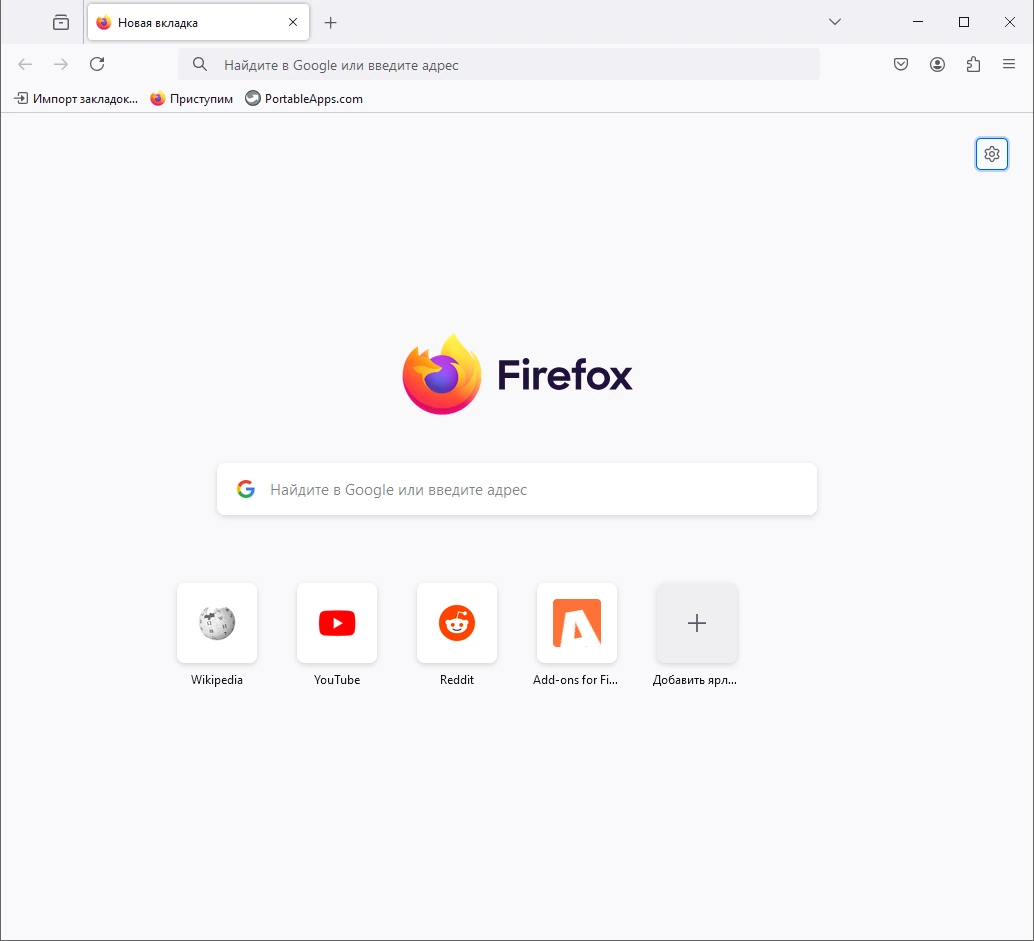Open a new tab with plus button
Screen dimensions: 1034x941
(330, 22)
